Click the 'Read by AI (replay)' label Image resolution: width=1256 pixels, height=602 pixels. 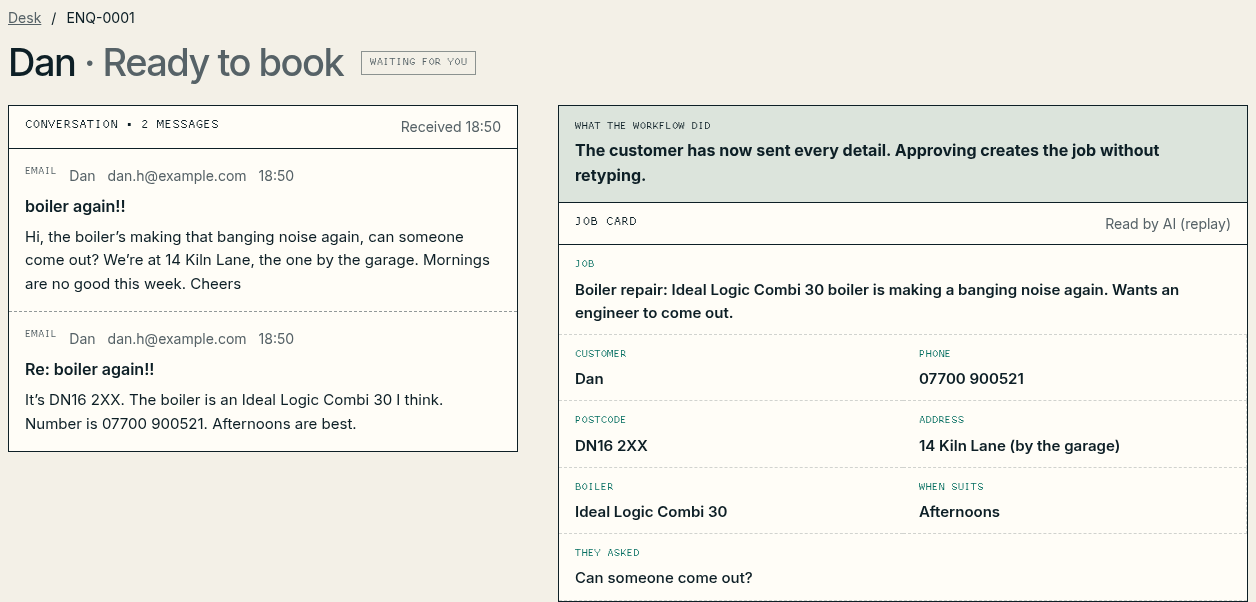click(x=1168, y=224)
